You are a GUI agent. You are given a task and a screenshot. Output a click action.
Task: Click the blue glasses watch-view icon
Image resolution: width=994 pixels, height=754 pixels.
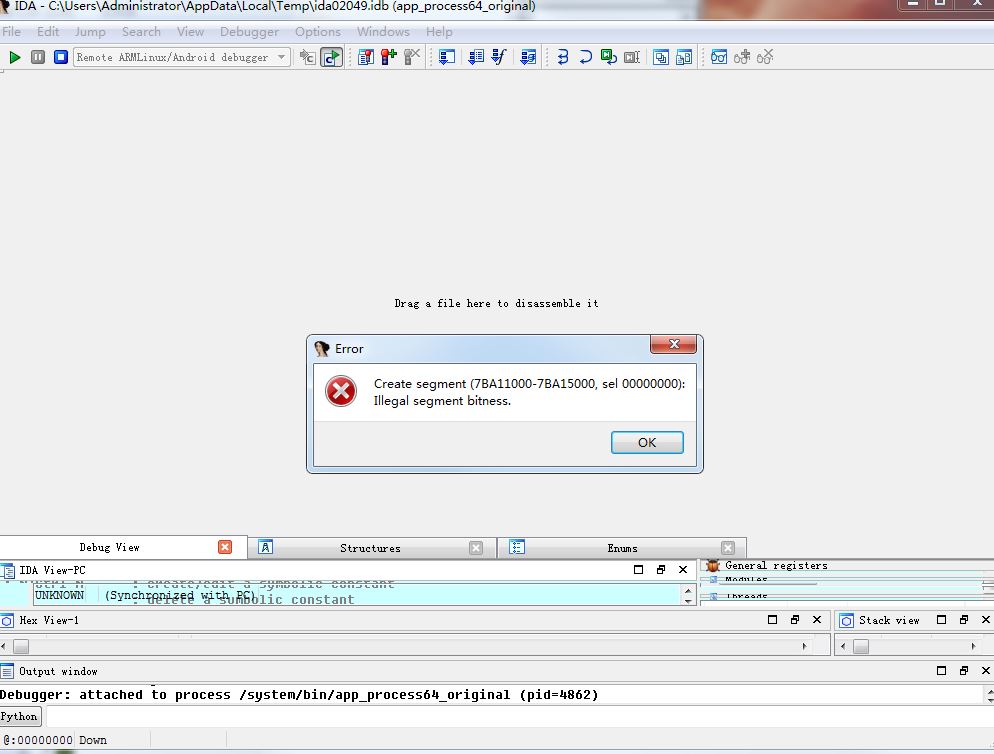click(x=719, y=57)
